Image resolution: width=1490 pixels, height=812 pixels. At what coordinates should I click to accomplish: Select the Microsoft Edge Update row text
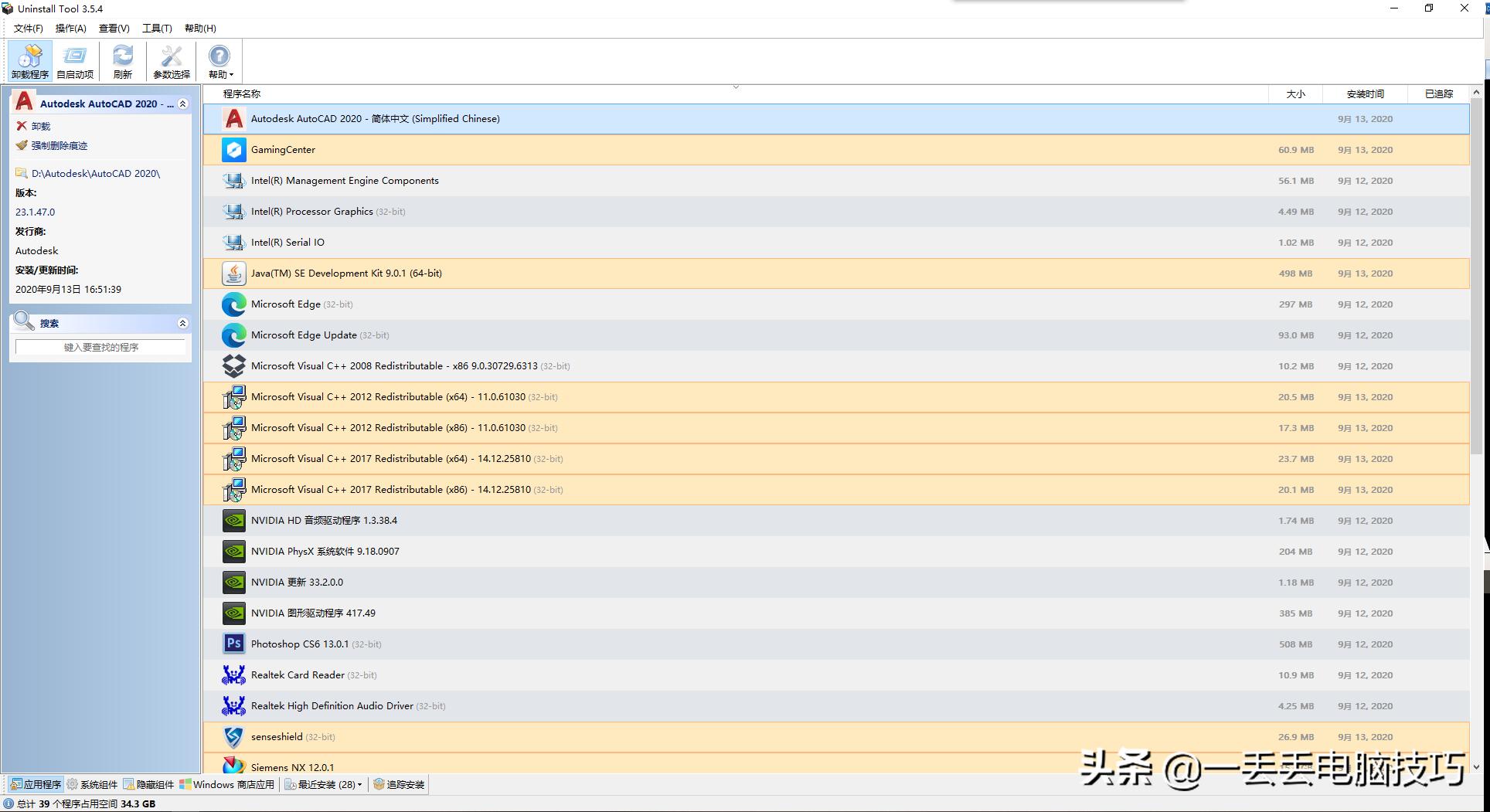coord(304,335)
